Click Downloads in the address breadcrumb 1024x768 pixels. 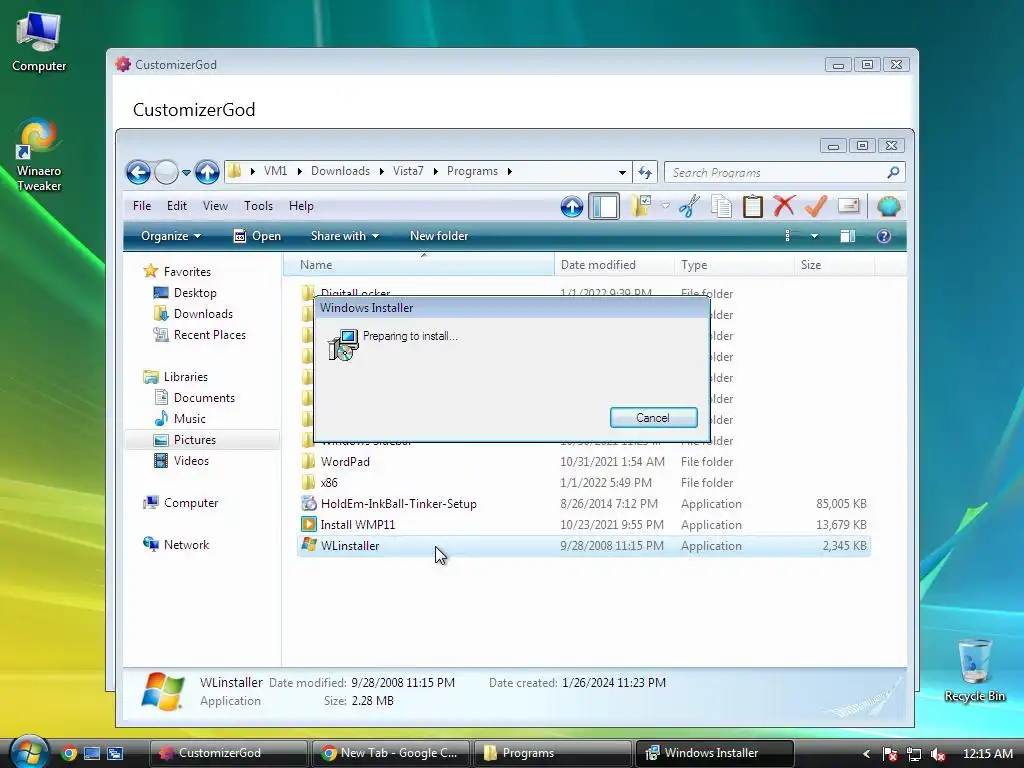(340, 171)
